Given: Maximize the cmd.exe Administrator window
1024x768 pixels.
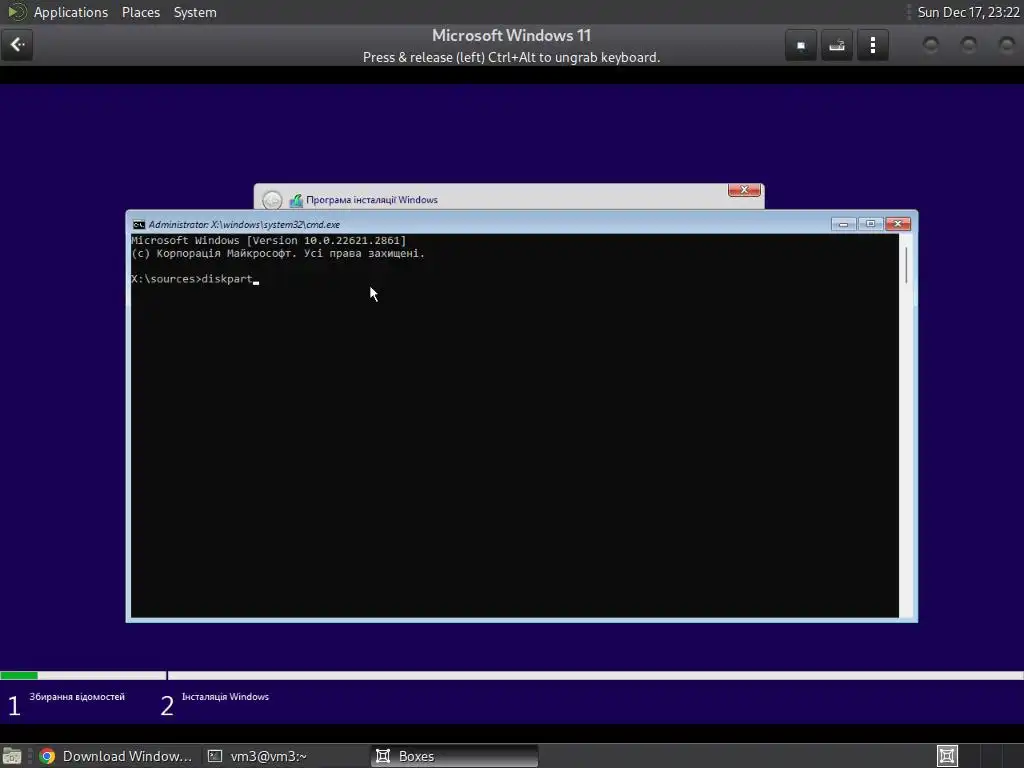Looking at the screenshot, I should pos(870,224).
